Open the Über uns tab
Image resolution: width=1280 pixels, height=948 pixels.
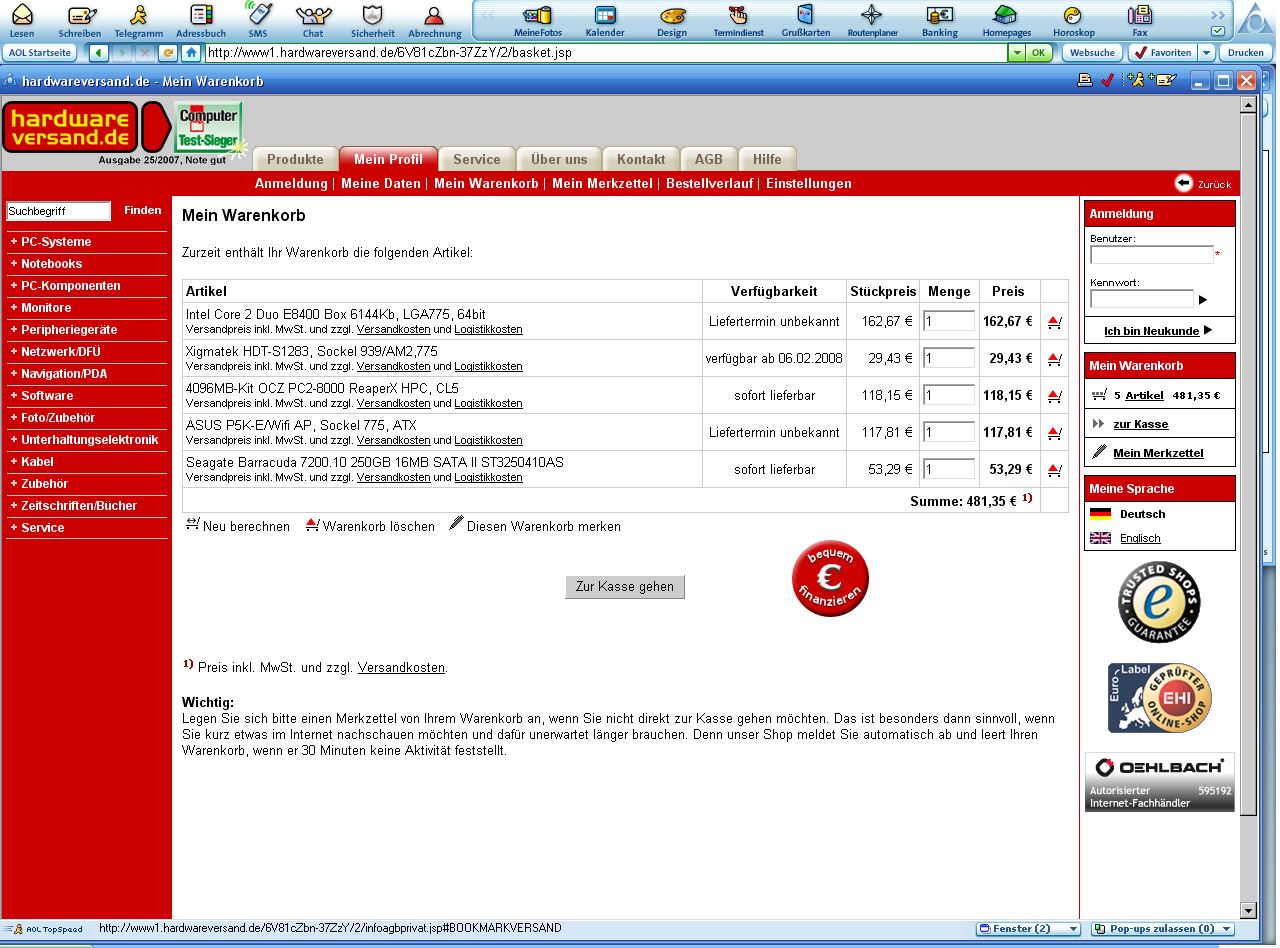559,159
